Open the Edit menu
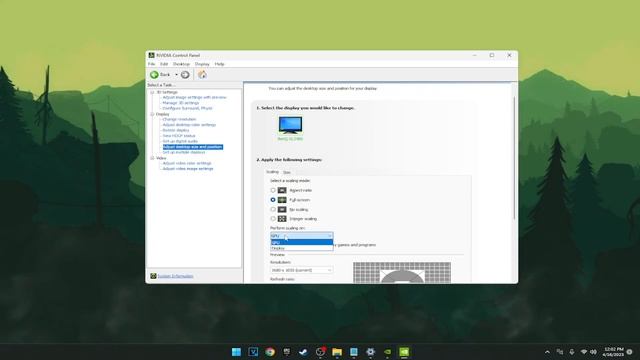Image resolution: width=640 pixels, height=360 pixels. pos(164,64)
